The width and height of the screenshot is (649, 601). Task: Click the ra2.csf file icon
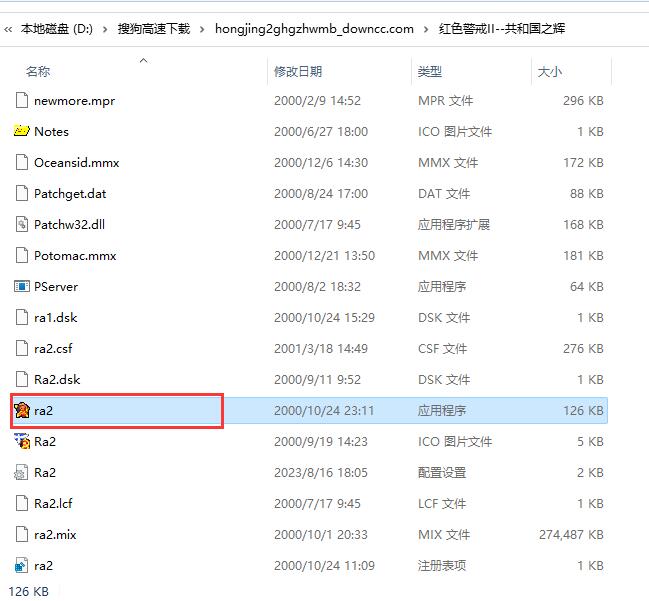pyautogui.click(x=22, y=349)
